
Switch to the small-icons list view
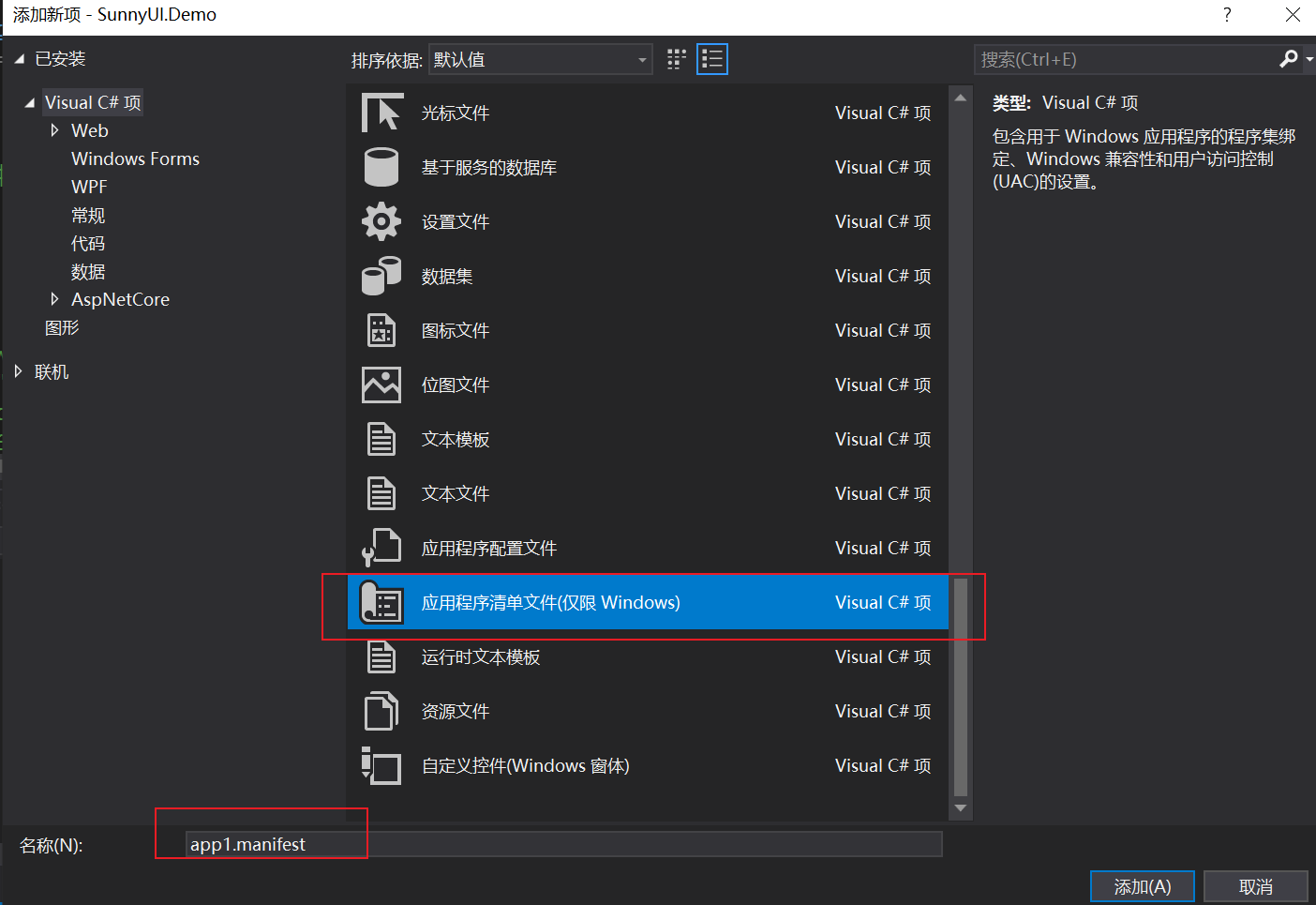click(712, 59)
